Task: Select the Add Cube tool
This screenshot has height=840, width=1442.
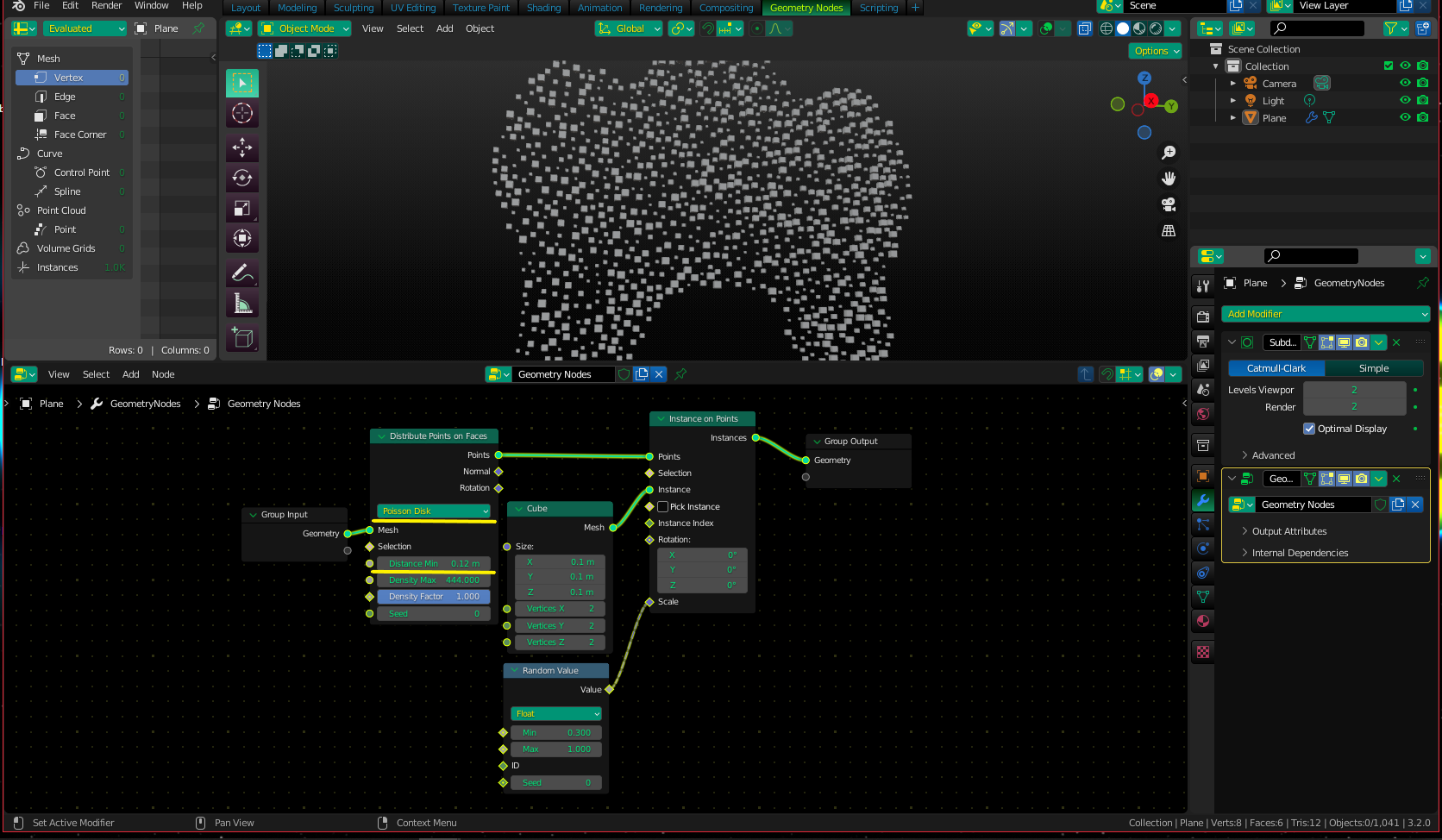Action: (242, 338)
